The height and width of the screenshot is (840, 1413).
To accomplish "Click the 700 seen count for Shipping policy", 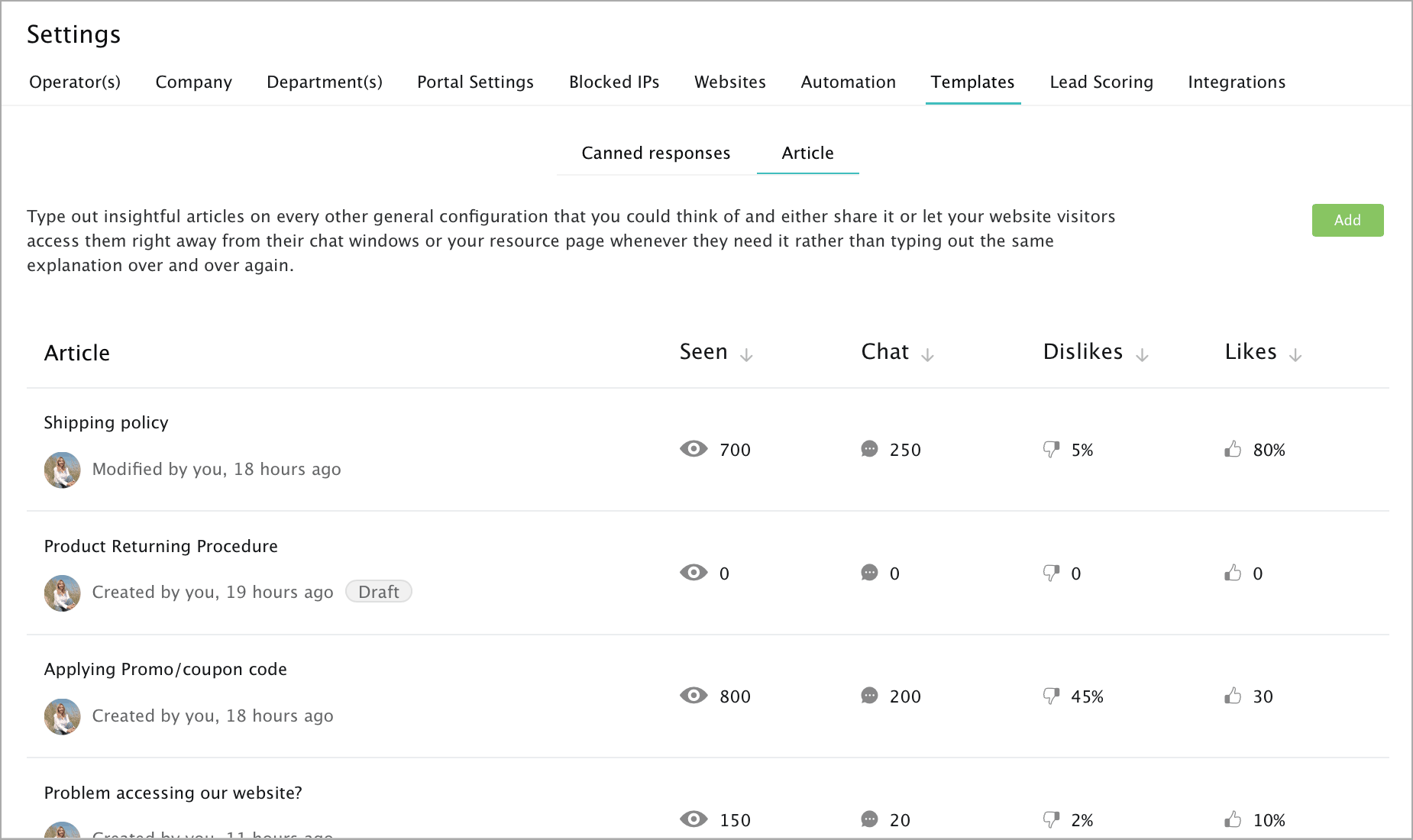I will click(736, 450).
